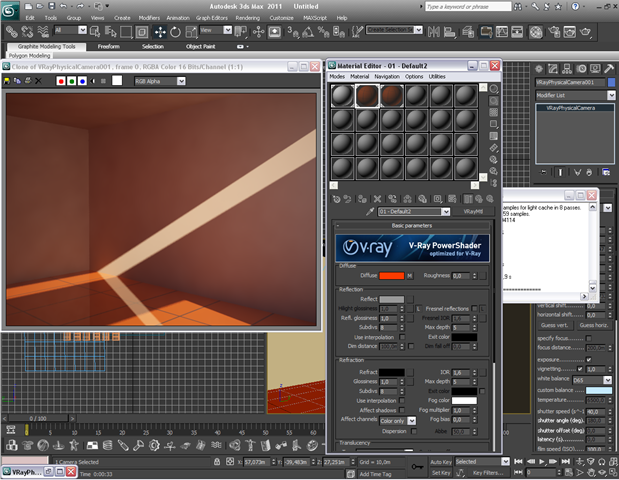Viewport: 619px width, 480px height.
Task: Select the Move tool in main toolbar
Action: coord(160,32)
